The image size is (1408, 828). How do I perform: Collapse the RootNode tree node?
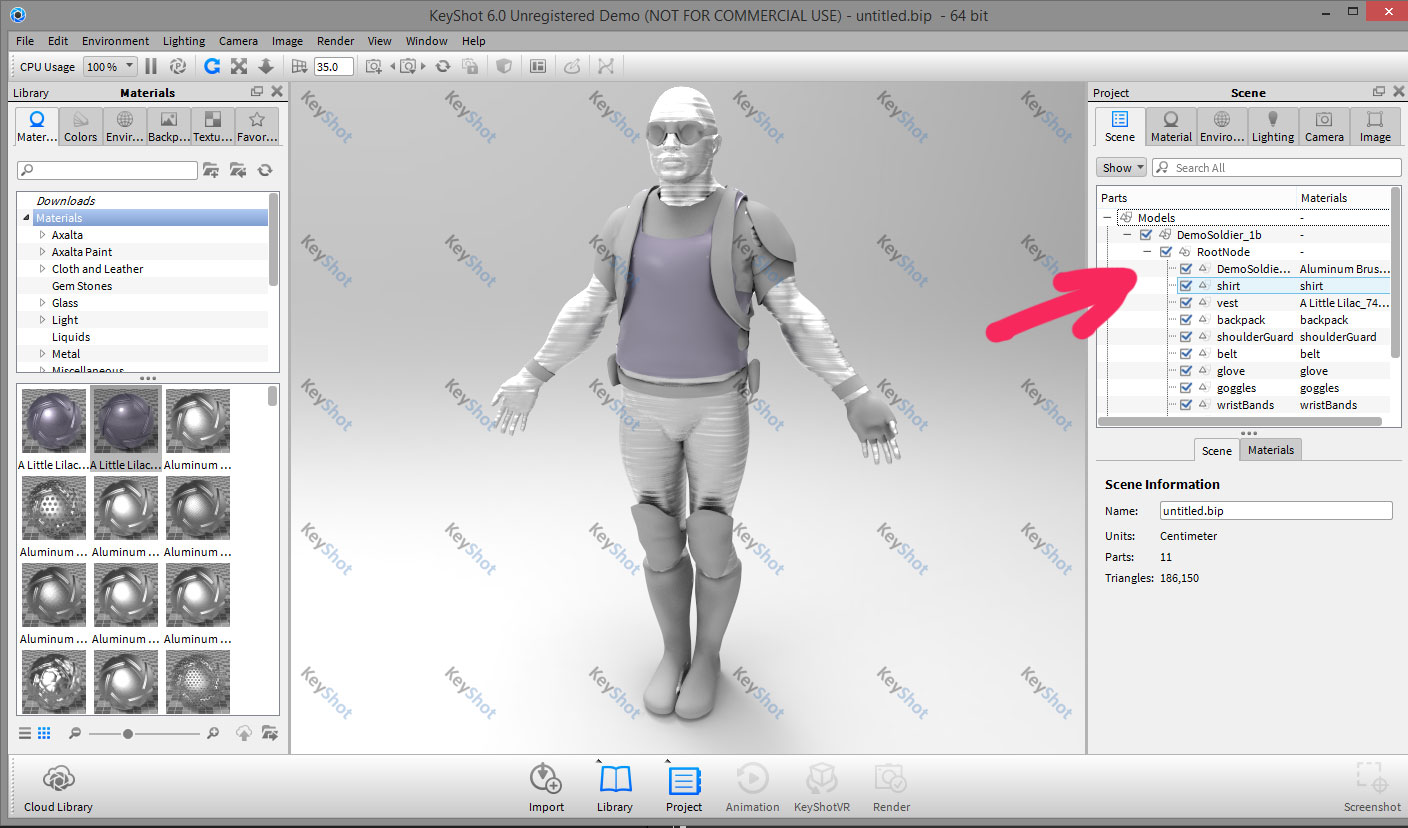(1147, 252)
